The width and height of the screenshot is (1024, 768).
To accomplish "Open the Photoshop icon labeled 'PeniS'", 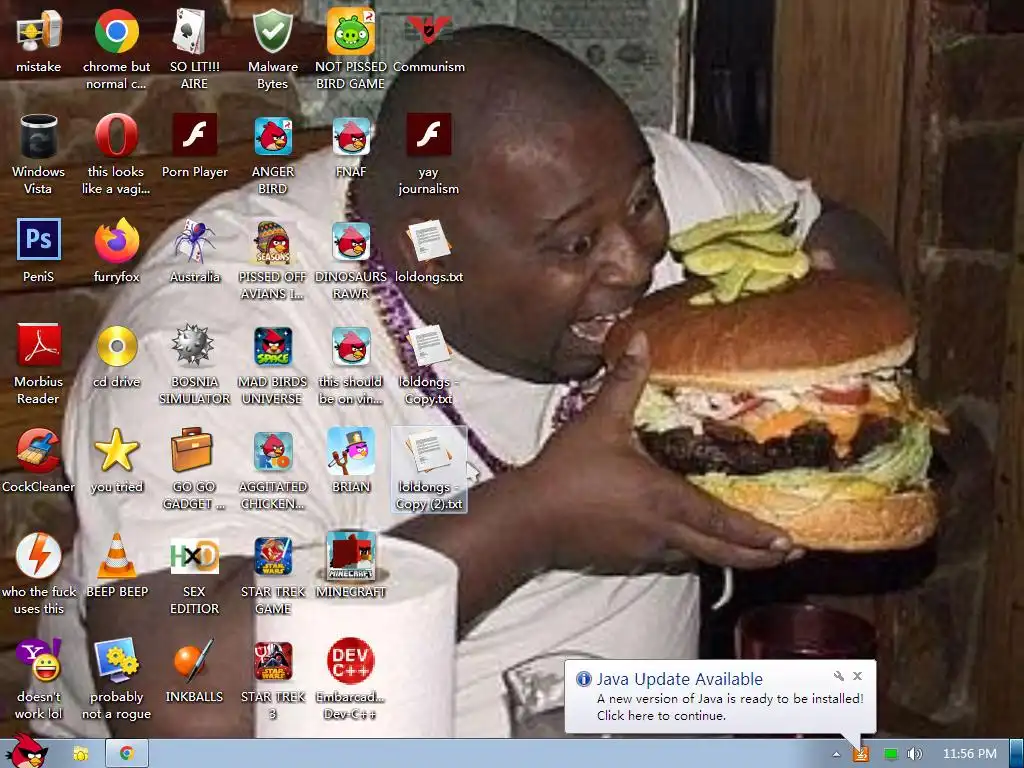I will point(39,240).
